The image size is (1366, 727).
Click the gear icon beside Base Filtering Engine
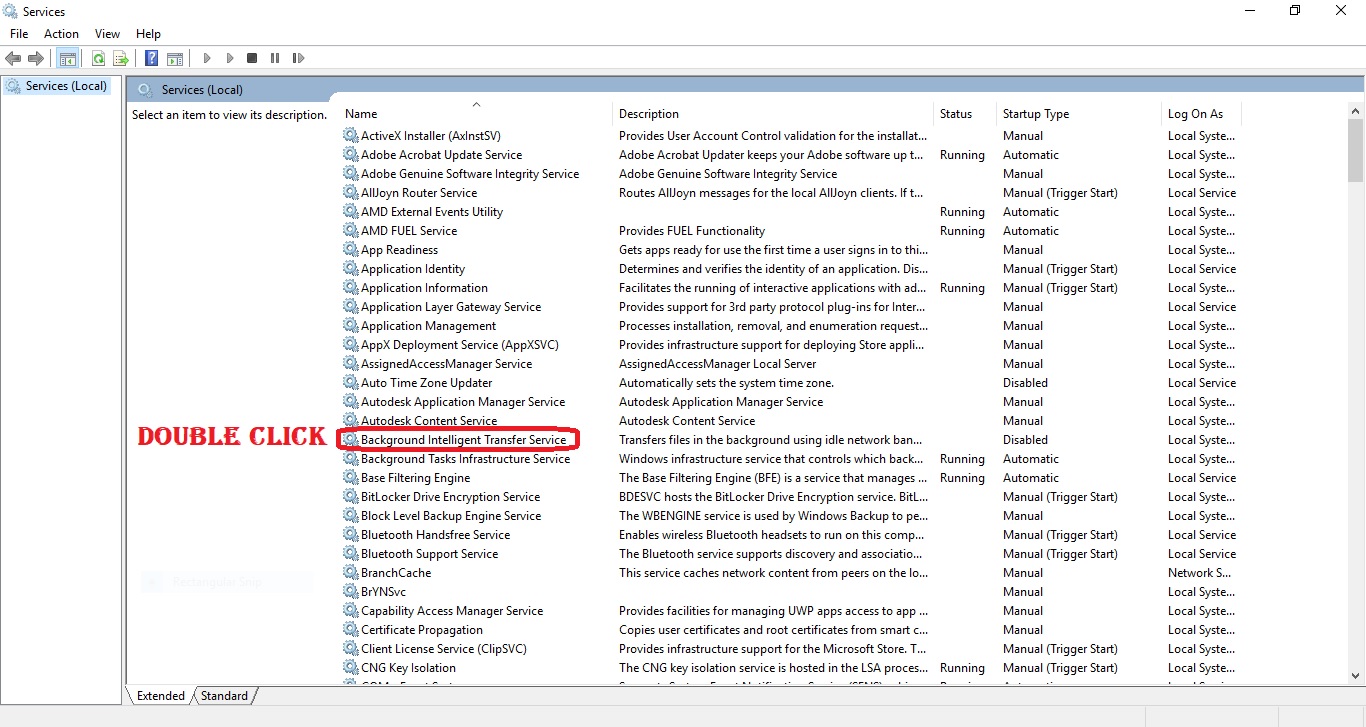(350, 477)
